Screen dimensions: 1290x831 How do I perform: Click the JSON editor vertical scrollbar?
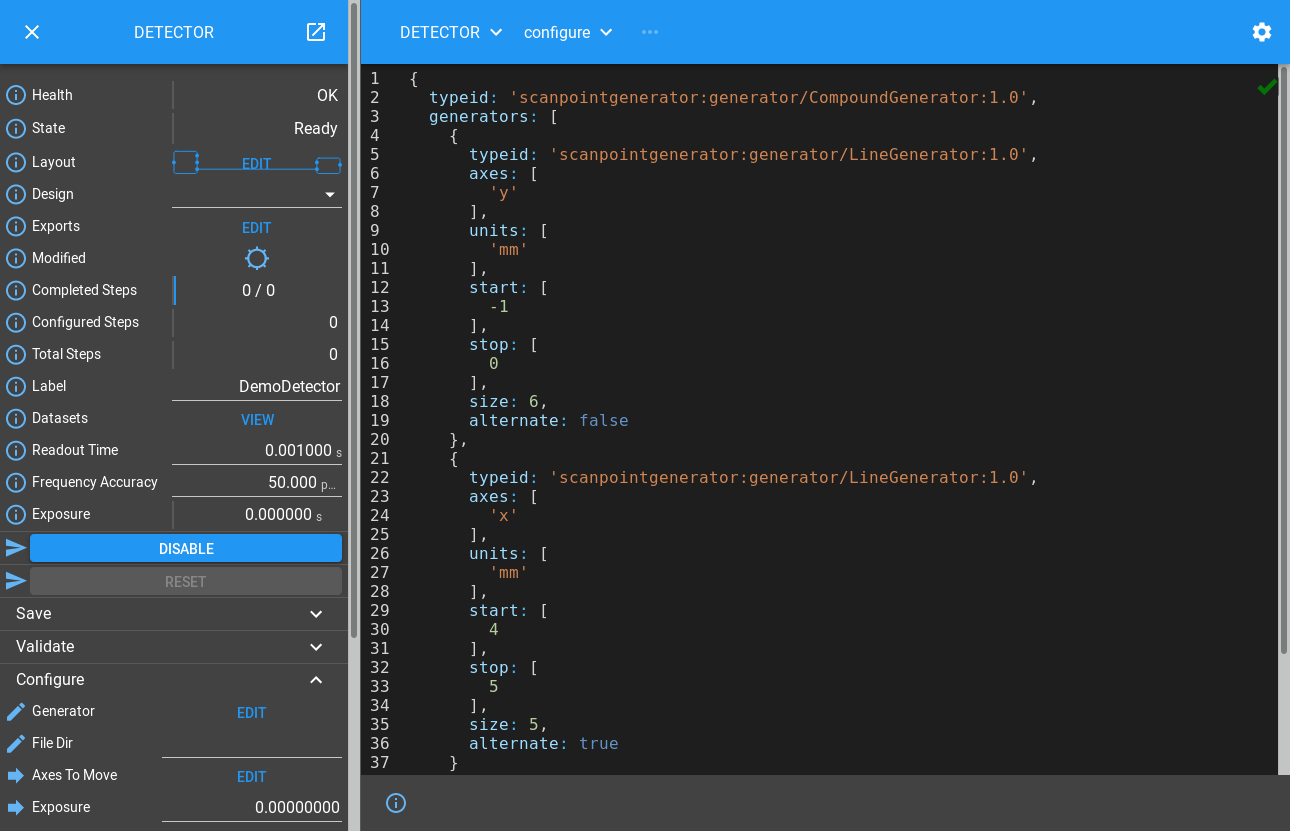click(x=1283, y=360)
